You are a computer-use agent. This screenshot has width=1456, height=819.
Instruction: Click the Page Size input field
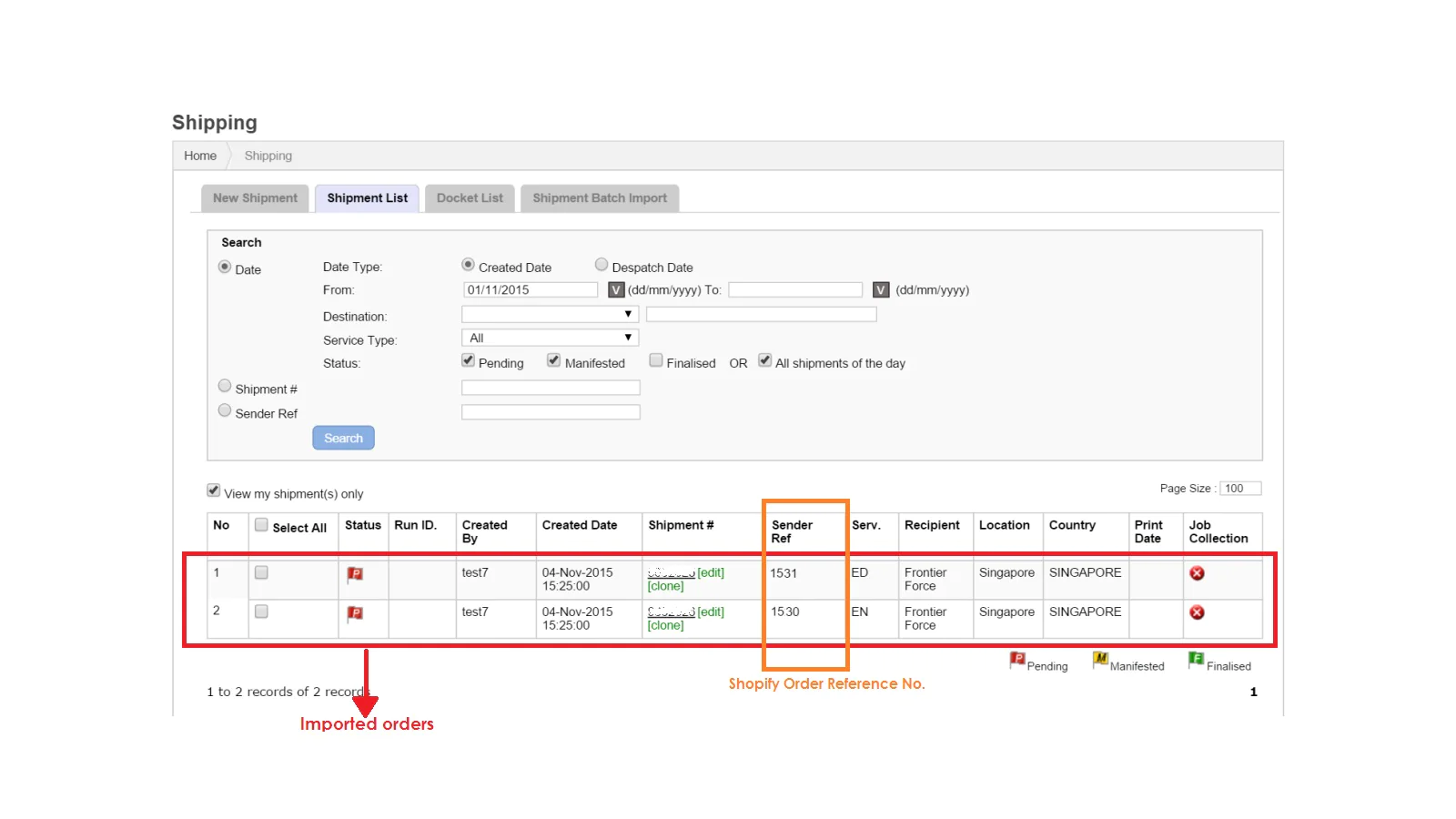tap(1239, 489)
